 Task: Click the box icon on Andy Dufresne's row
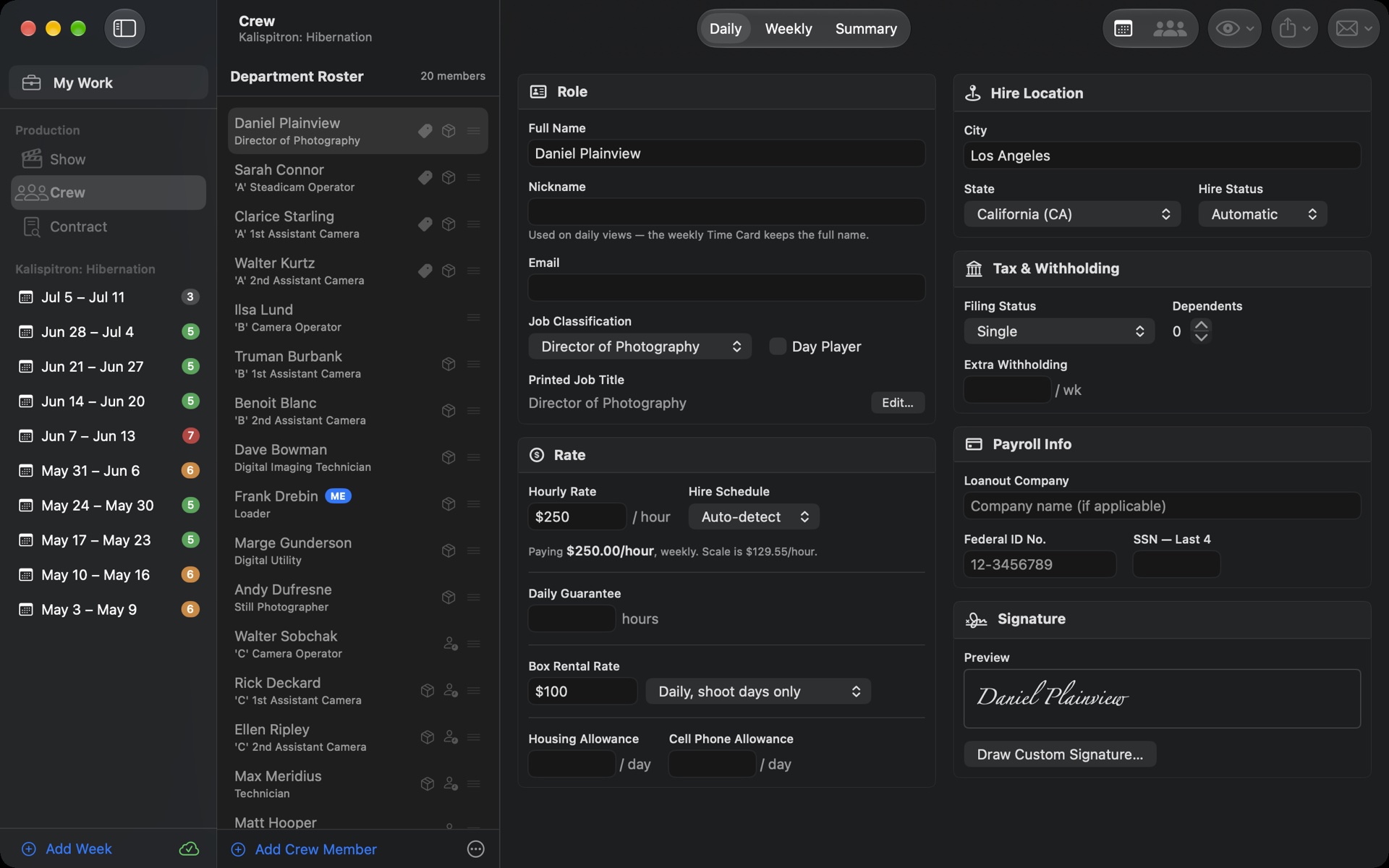449,597
